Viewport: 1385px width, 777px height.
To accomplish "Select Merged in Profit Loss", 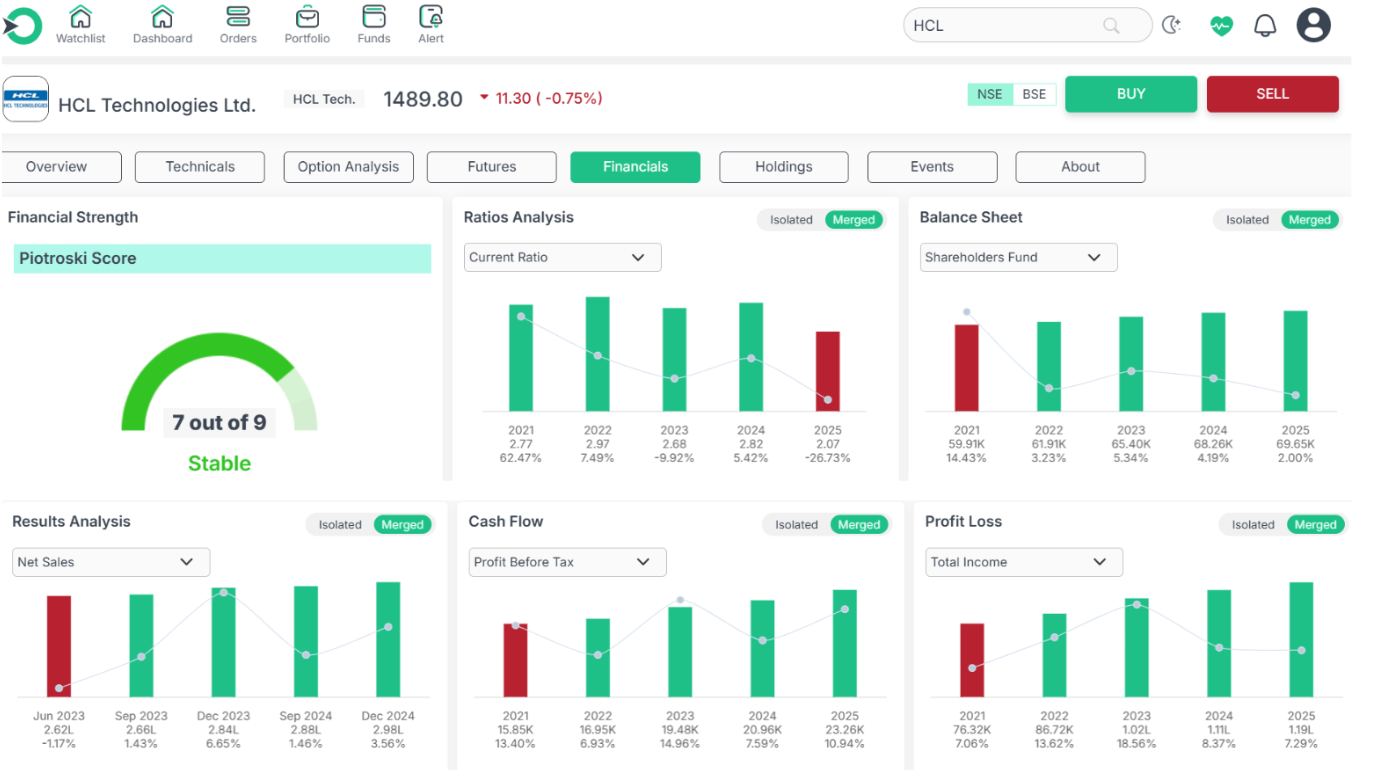I will click(1316, 525).
